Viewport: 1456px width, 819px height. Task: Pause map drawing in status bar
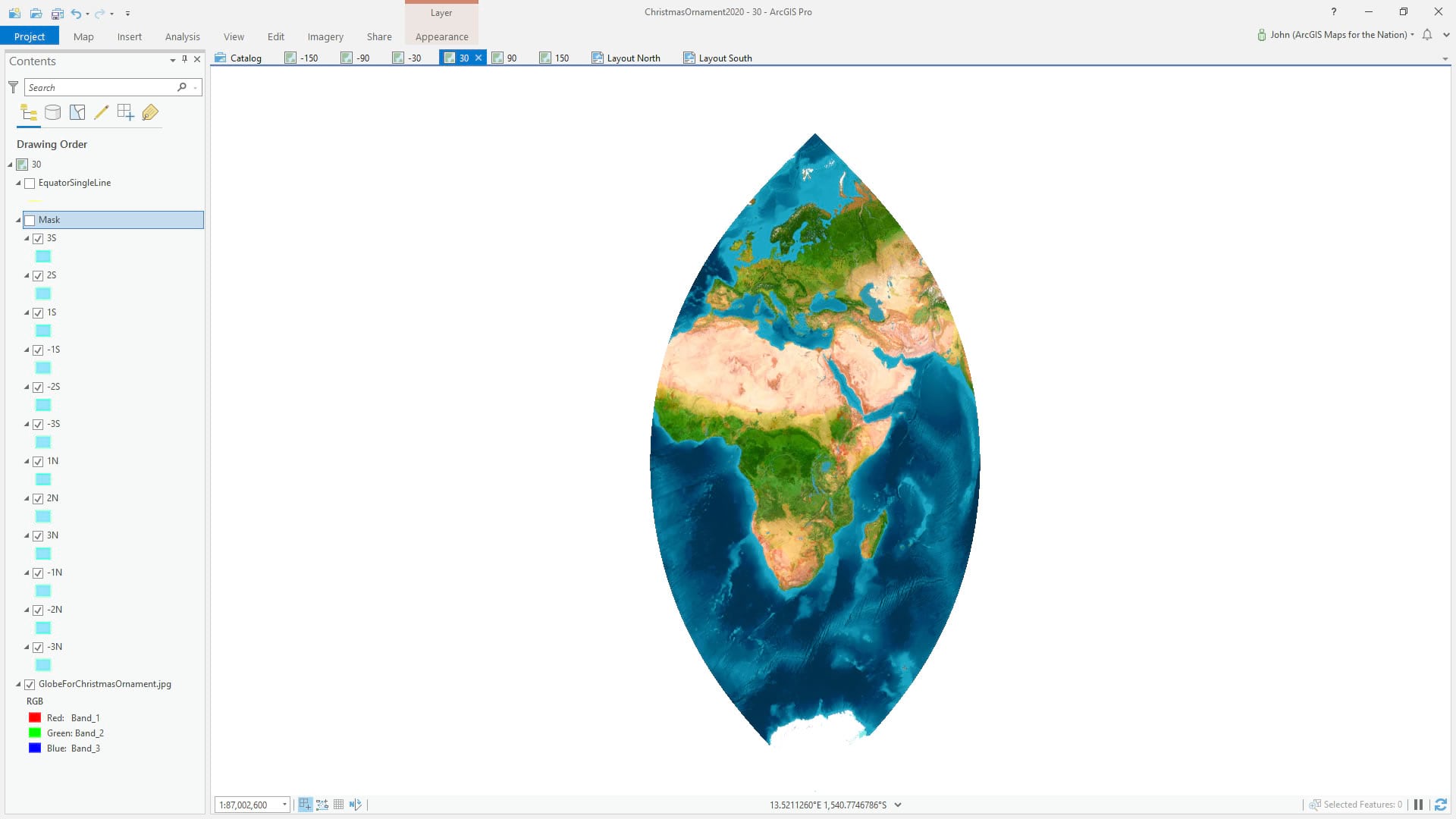(x=1418, y=805)
